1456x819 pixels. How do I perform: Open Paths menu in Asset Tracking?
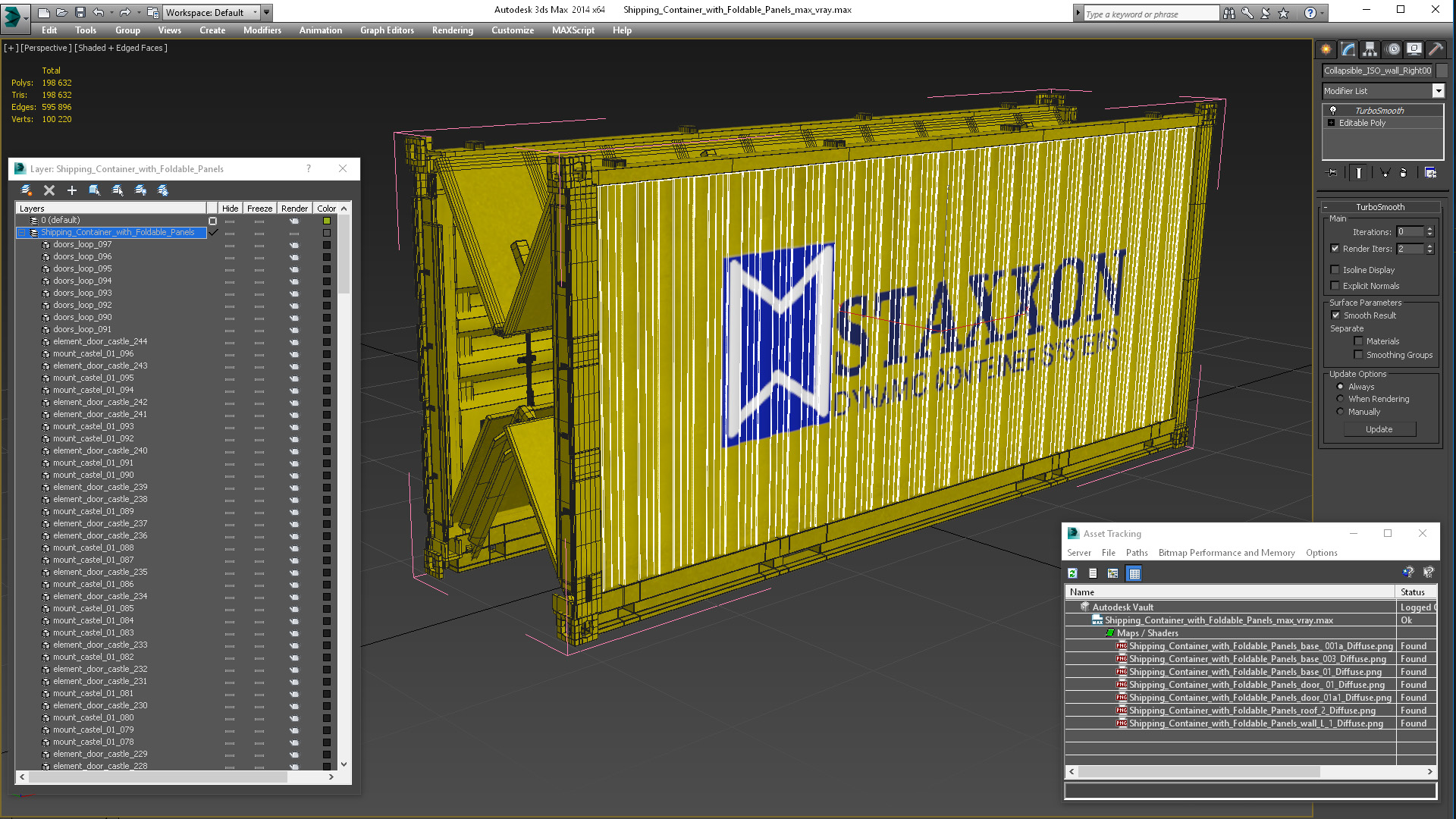tap(1137, 553)
